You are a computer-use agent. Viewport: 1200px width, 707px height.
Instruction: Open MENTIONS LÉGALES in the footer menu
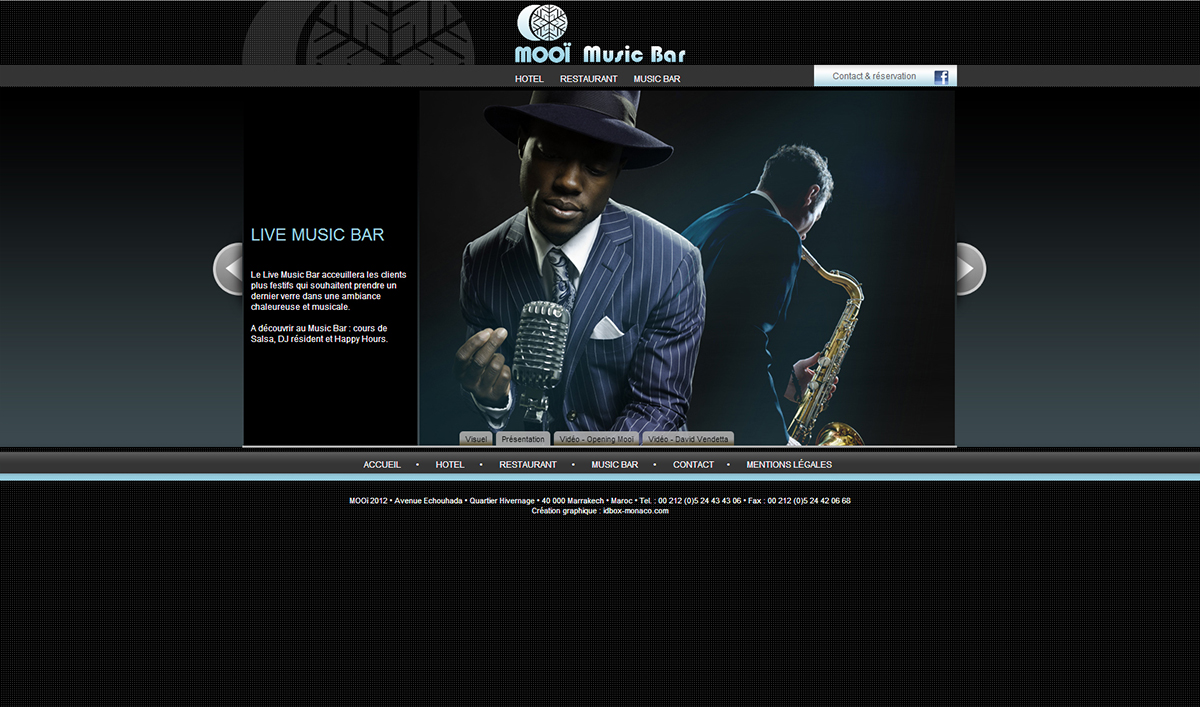(789, 465)
